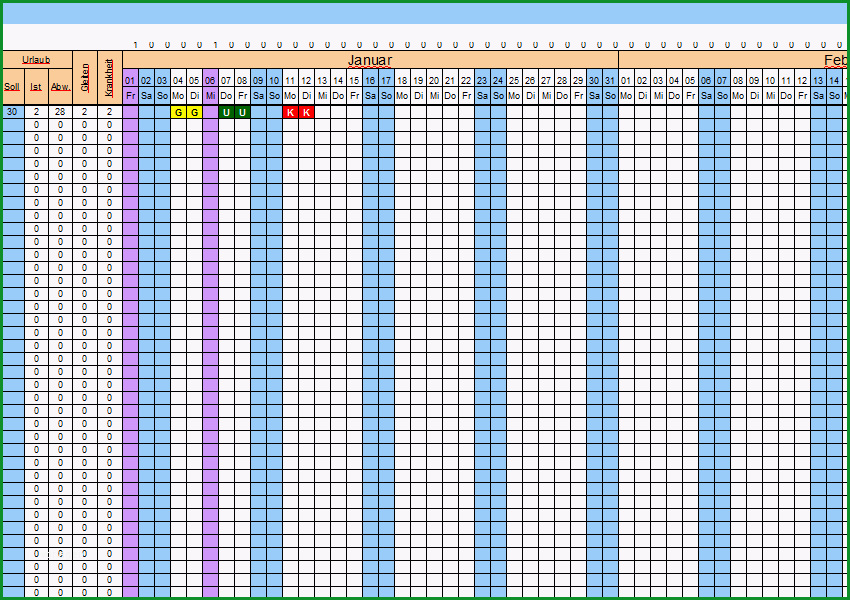Click the Mo weekday under January 04
This screenshot has width=850, height=600.
point(178,96)
